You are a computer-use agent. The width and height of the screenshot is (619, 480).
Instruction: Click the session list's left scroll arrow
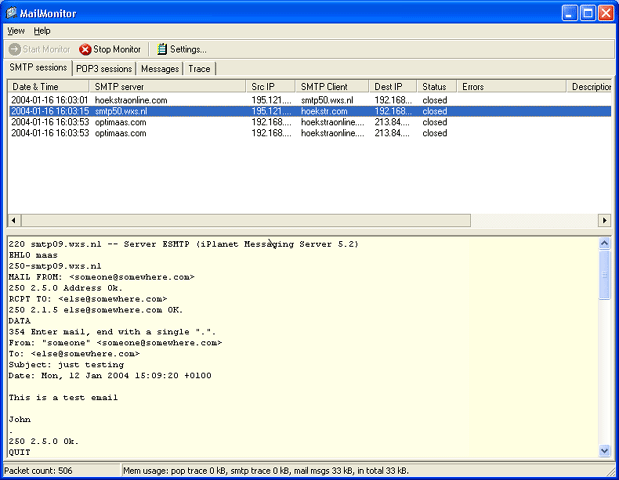pyautogui.click(x=14, y=220)
